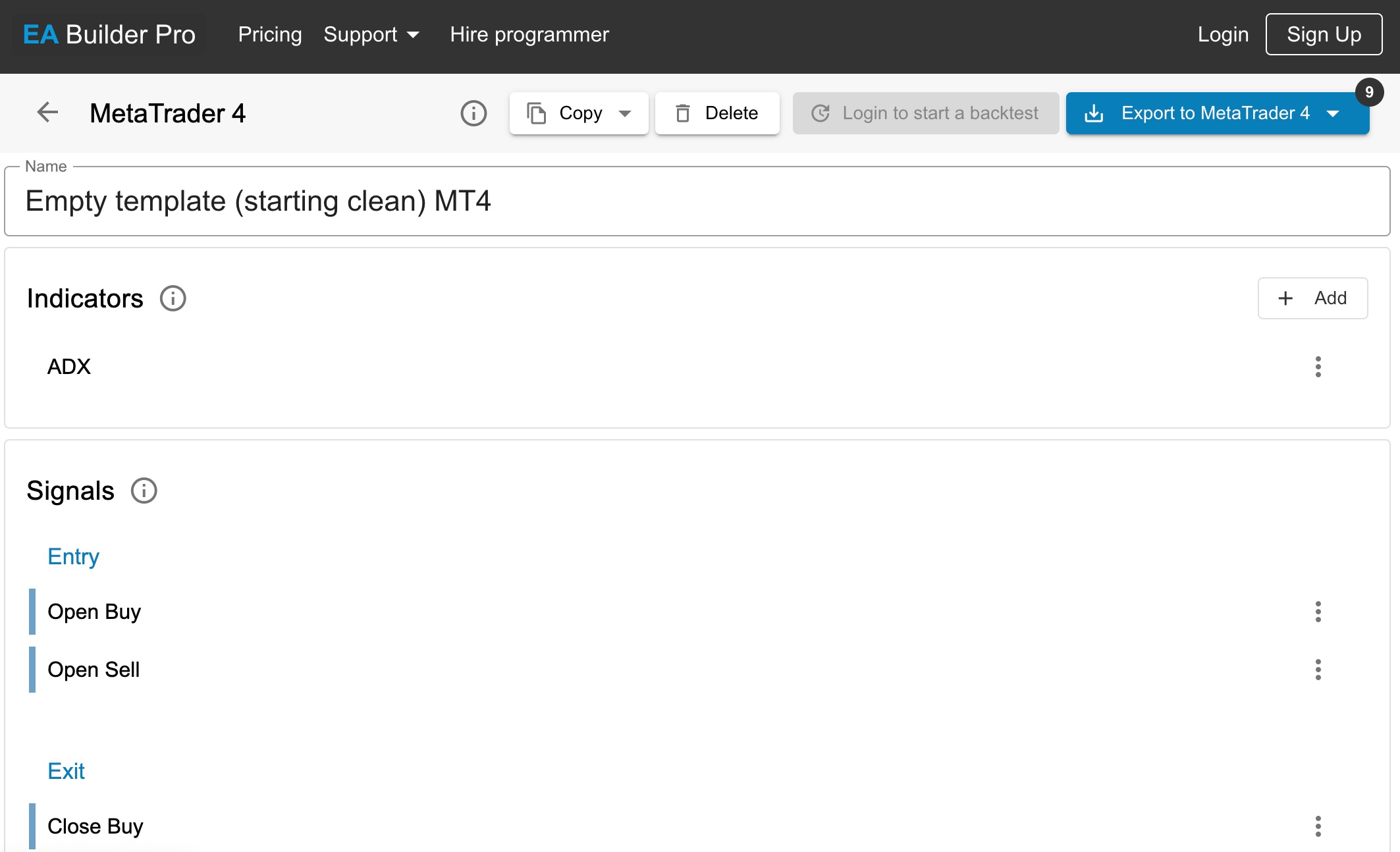This screenshot has width=1400, height=852.
Task: Go back using the left arrow icon
Action: pyautogui.click(x=47, y=113)
